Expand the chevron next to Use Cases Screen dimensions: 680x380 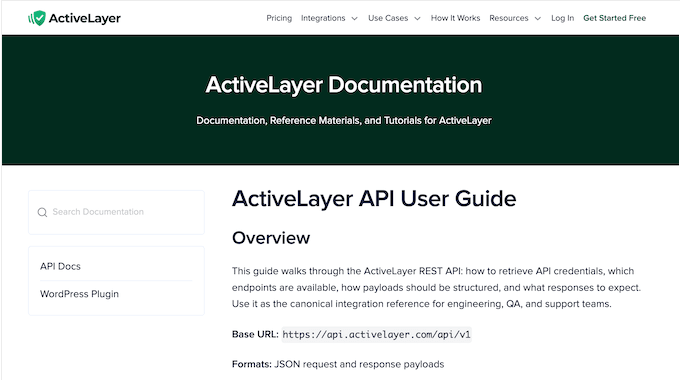click(x=417, y=19)
